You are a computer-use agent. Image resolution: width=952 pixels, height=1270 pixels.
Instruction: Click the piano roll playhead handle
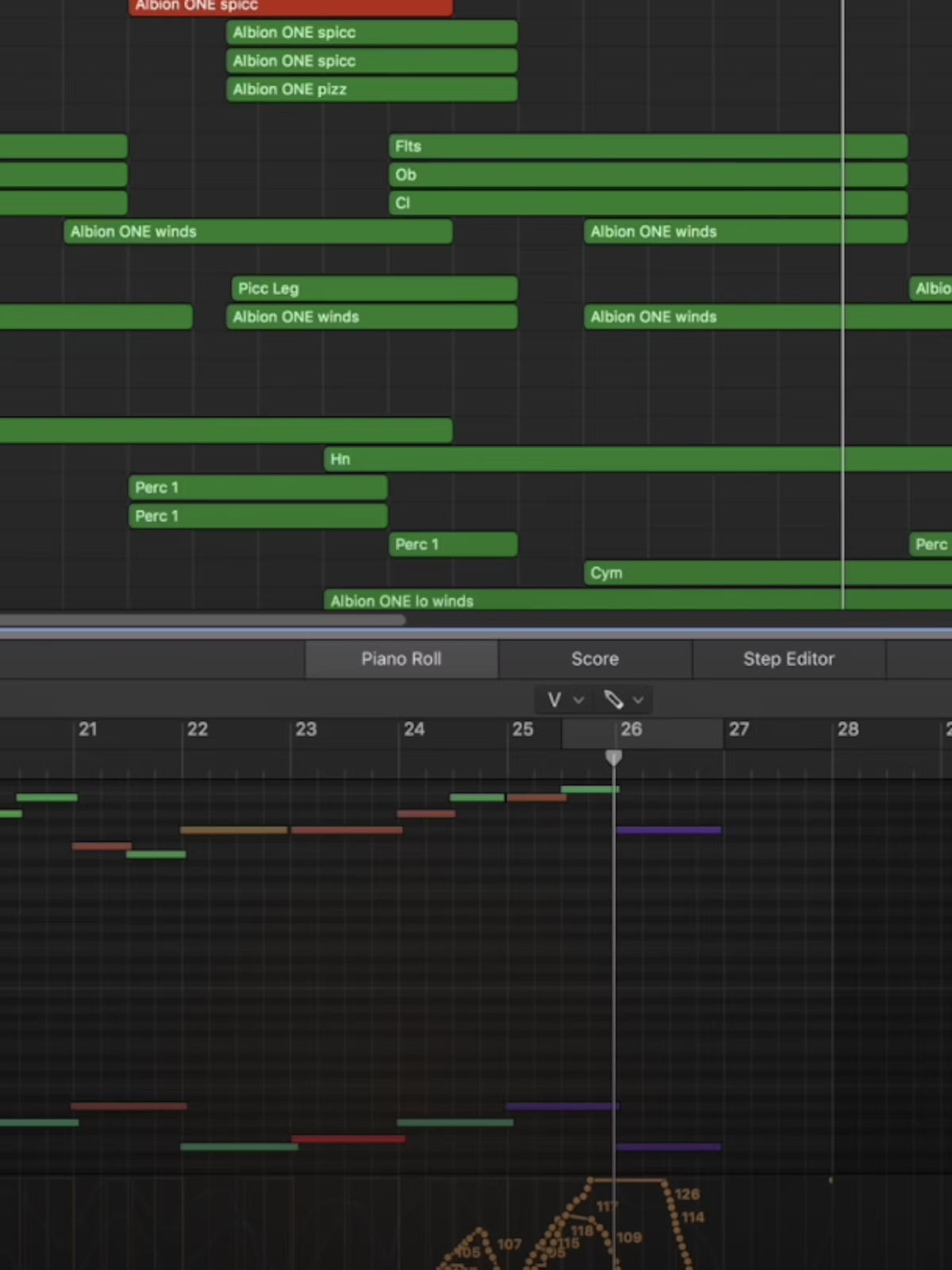(x=613, y=758)
